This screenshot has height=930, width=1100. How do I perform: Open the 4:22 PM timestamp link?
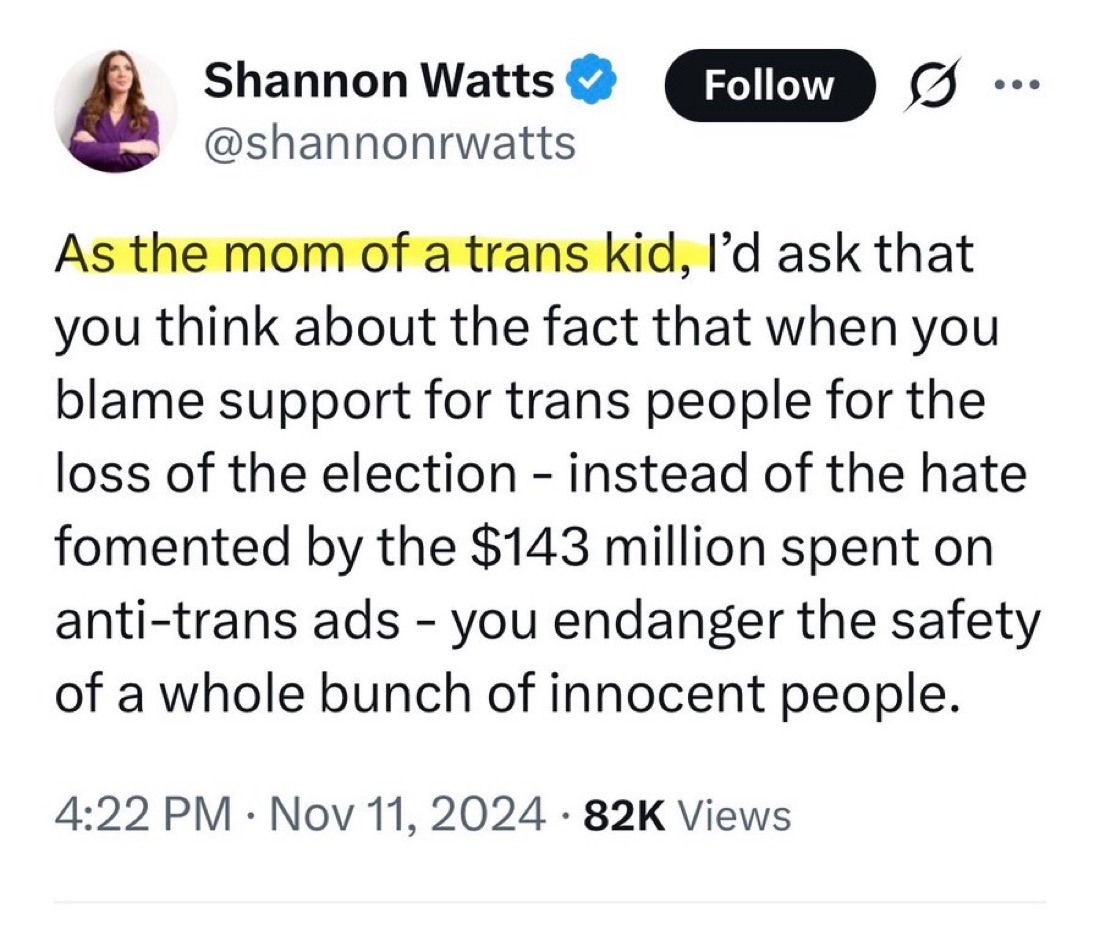143,815
